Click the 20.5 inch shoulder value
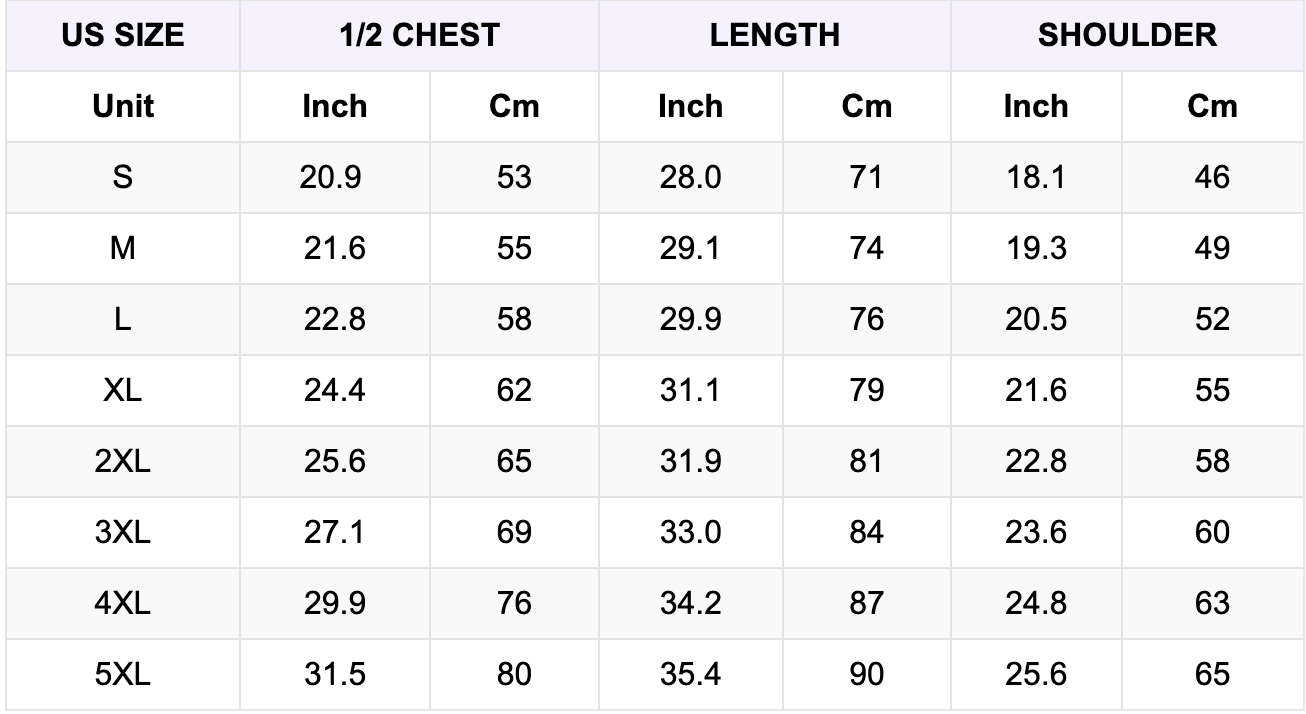Viewport: 1306px width, 714px height. coord(1036,319)
